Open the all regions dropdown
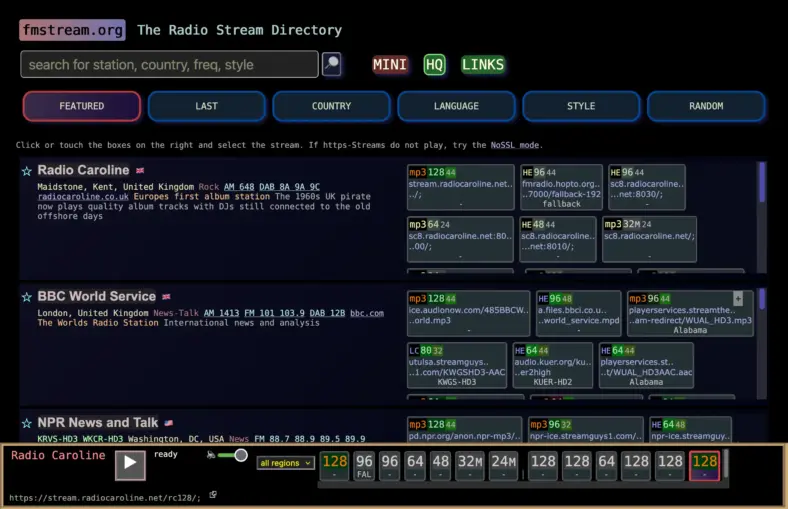Screen dimensions: 788x509 (285, 463)
